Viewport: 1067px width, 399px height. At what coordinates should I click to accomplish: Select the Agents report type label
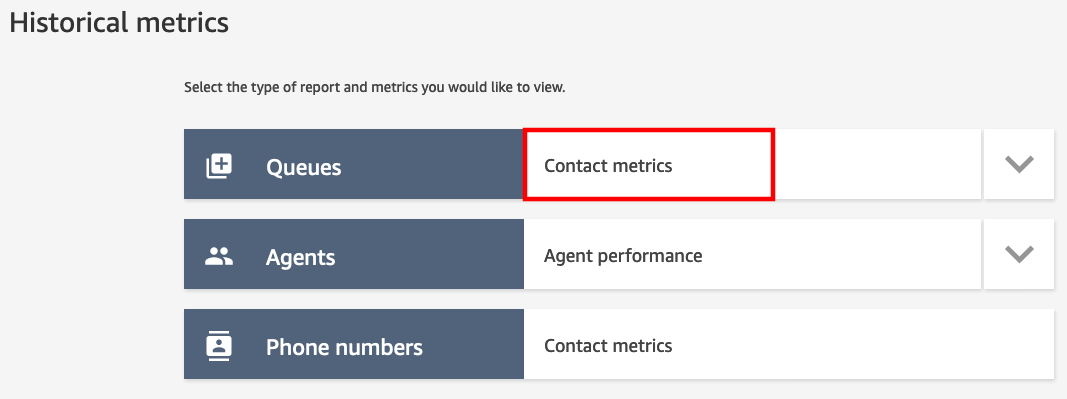300,257
